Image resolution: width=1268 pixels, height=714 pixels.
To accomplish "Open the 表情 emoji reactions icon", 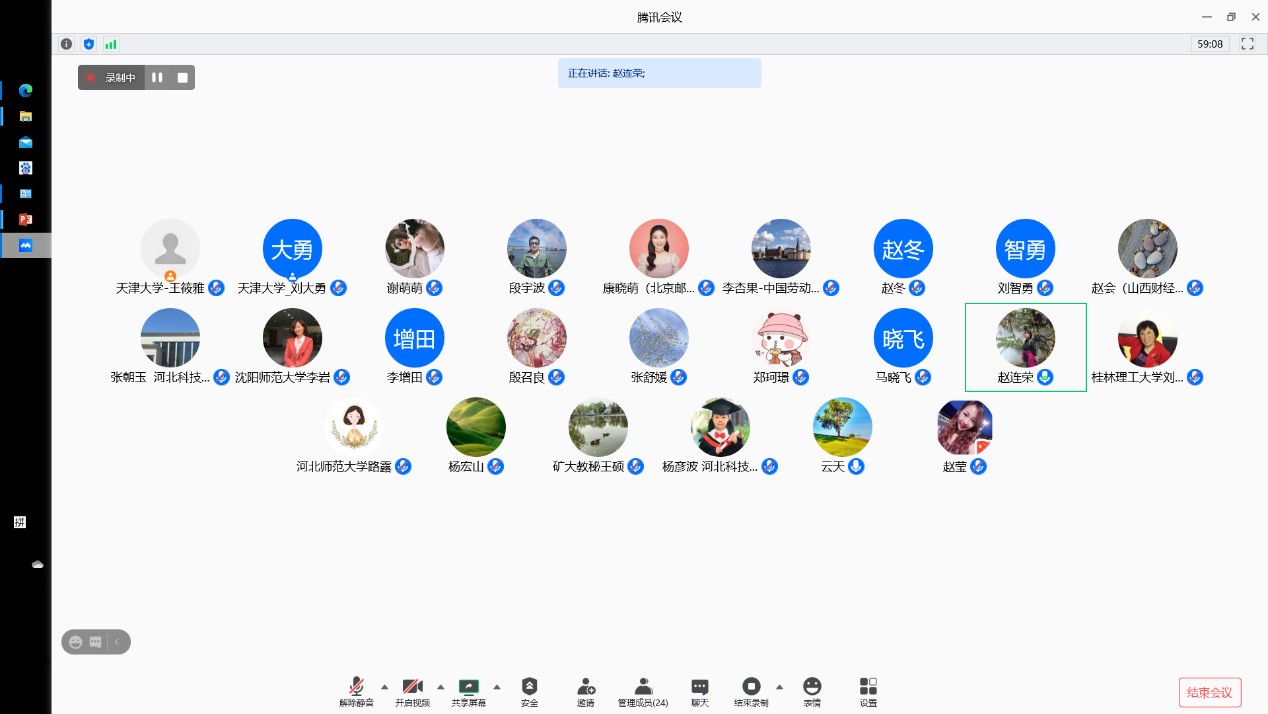I will (812, 688).
